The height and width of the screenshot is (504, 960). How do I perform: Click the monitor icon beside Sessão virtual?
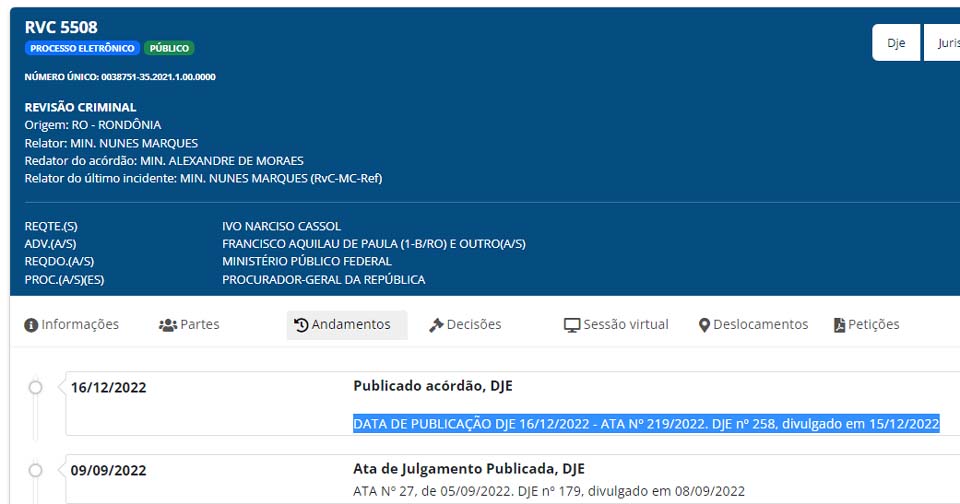pyautogui.click(x=572, y=325)
